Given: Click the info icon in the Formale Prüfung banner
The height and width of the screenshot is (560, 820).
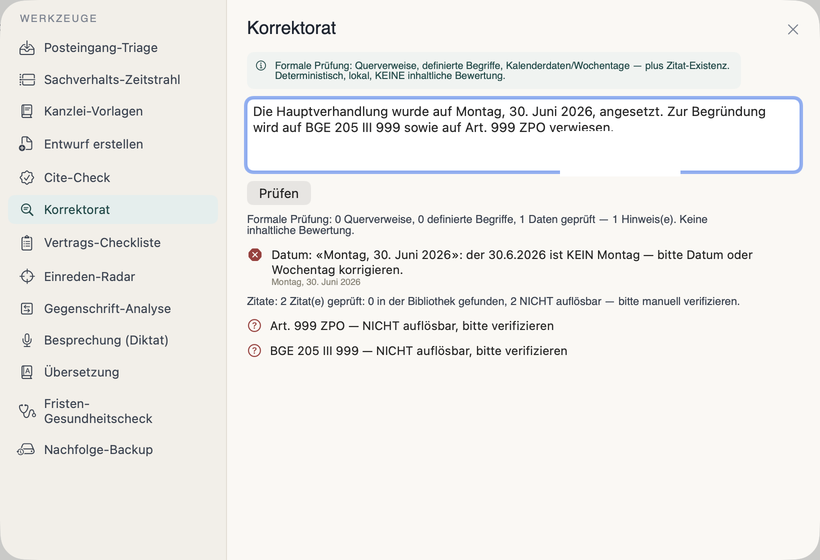Looking at the screenshot, I should coord(261,66).
